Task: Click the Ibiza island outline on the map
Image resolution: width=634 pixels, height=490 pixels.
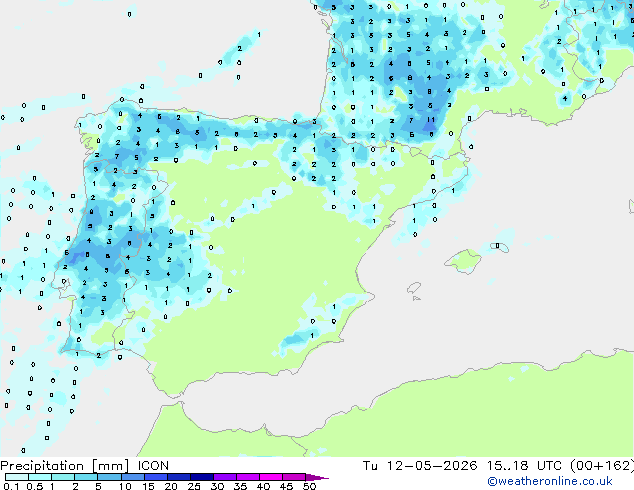Action: click(x=414, y=288)
